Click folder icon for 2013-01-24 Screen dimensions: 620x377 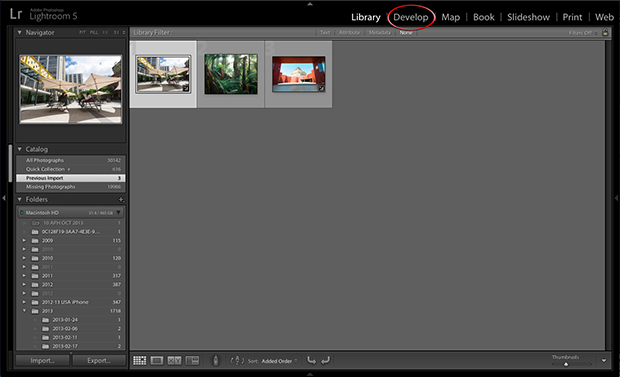[45, 320]
